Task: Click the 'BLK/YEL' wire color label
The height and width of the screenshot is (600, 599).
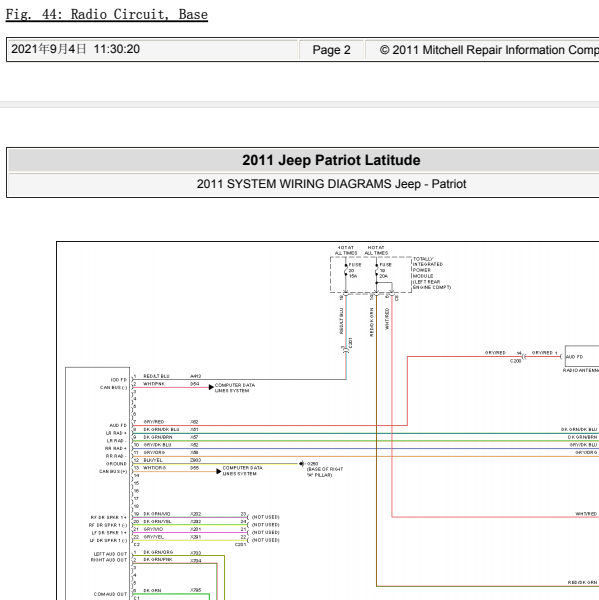Action: [x=153, y=460]
